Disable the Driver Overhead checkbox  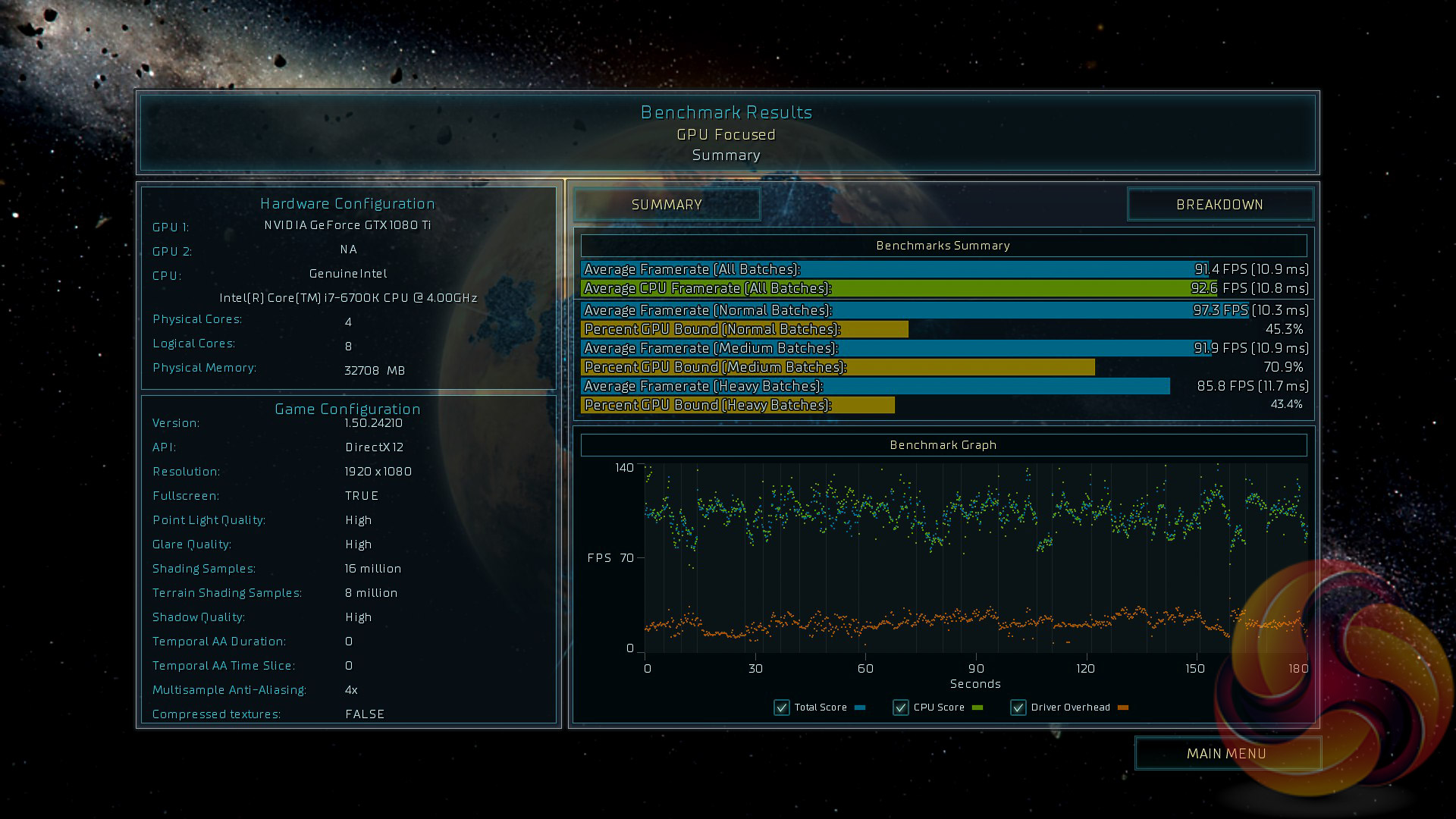(x=1018, y=708)
